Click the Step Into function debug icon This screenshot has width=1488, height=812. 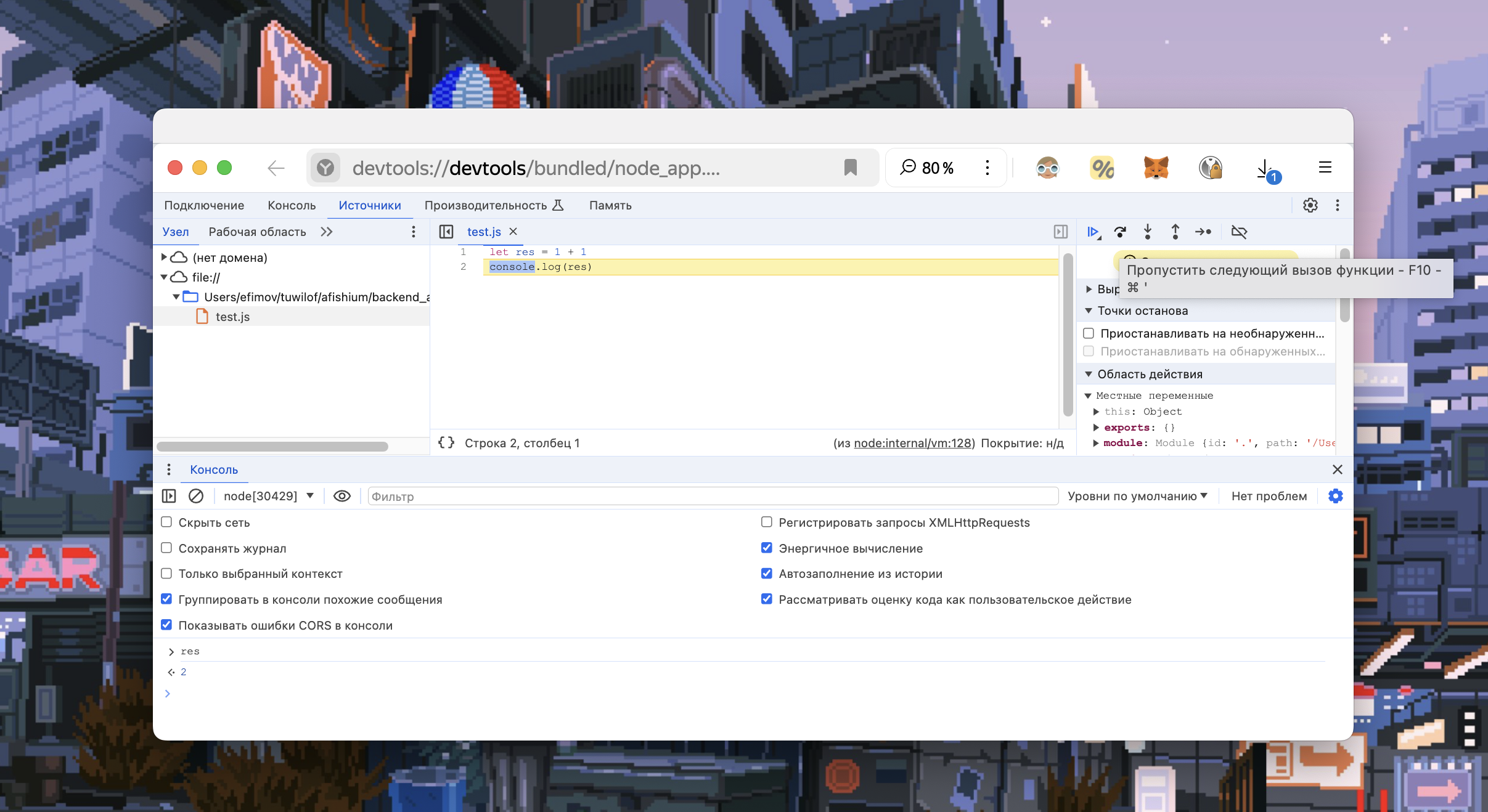click(x=1148, y=232)
